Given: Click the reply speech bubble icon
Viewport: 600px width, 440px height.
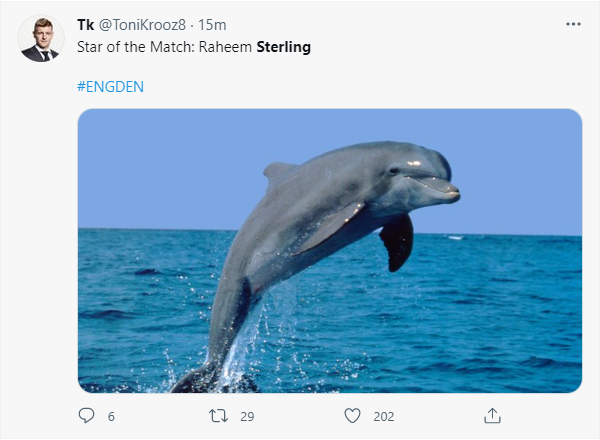Looking at the screenshot, I should [x=86, y=416].
